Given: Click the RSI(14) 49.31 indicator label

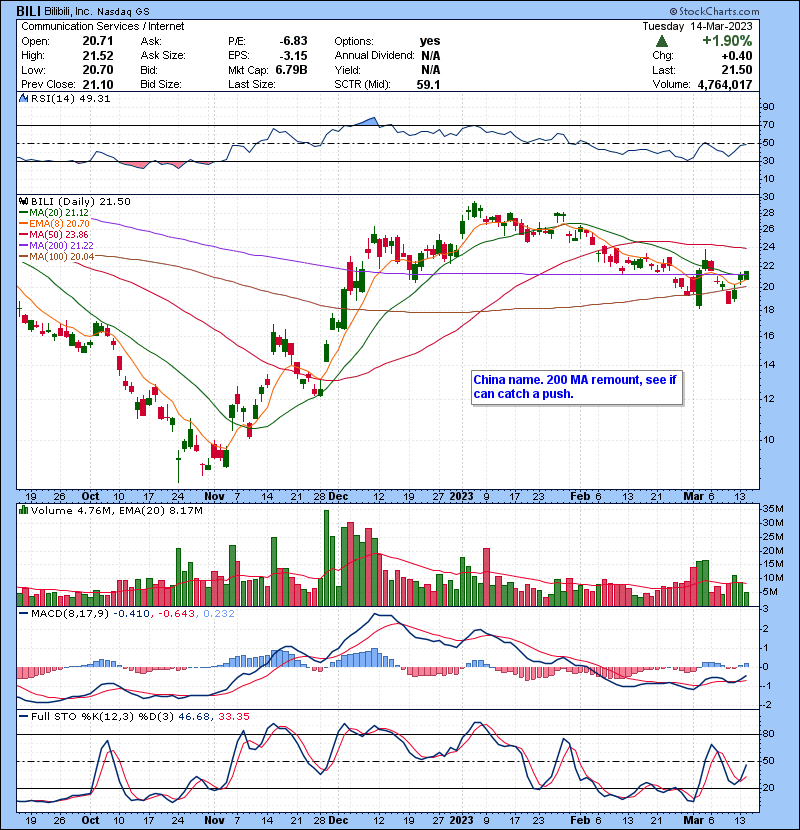Looking at the screenshot, I should click(x=70, y=98).
